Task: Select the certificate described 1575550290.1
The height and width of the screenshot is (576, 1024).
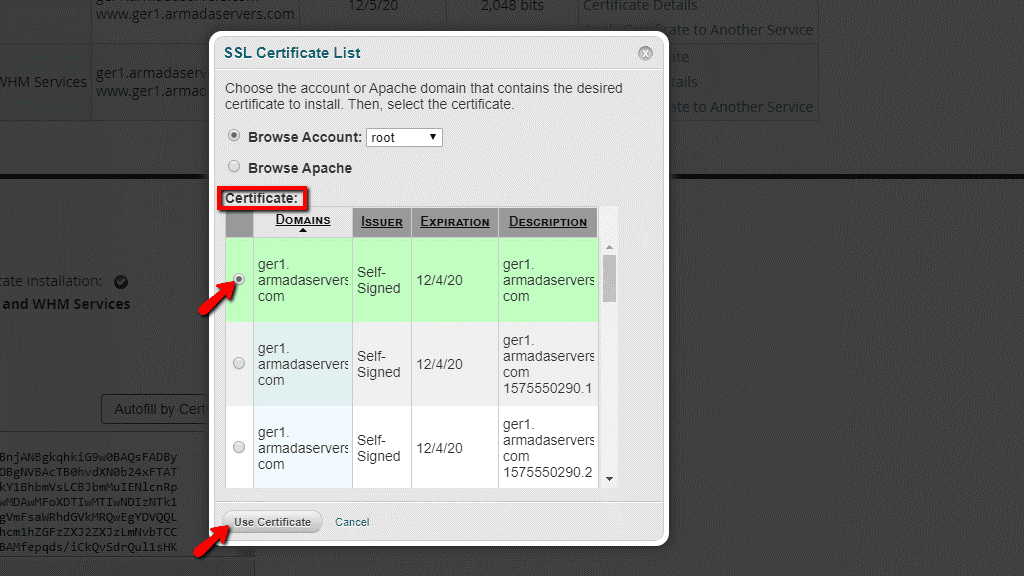Action: pos(239,364)
